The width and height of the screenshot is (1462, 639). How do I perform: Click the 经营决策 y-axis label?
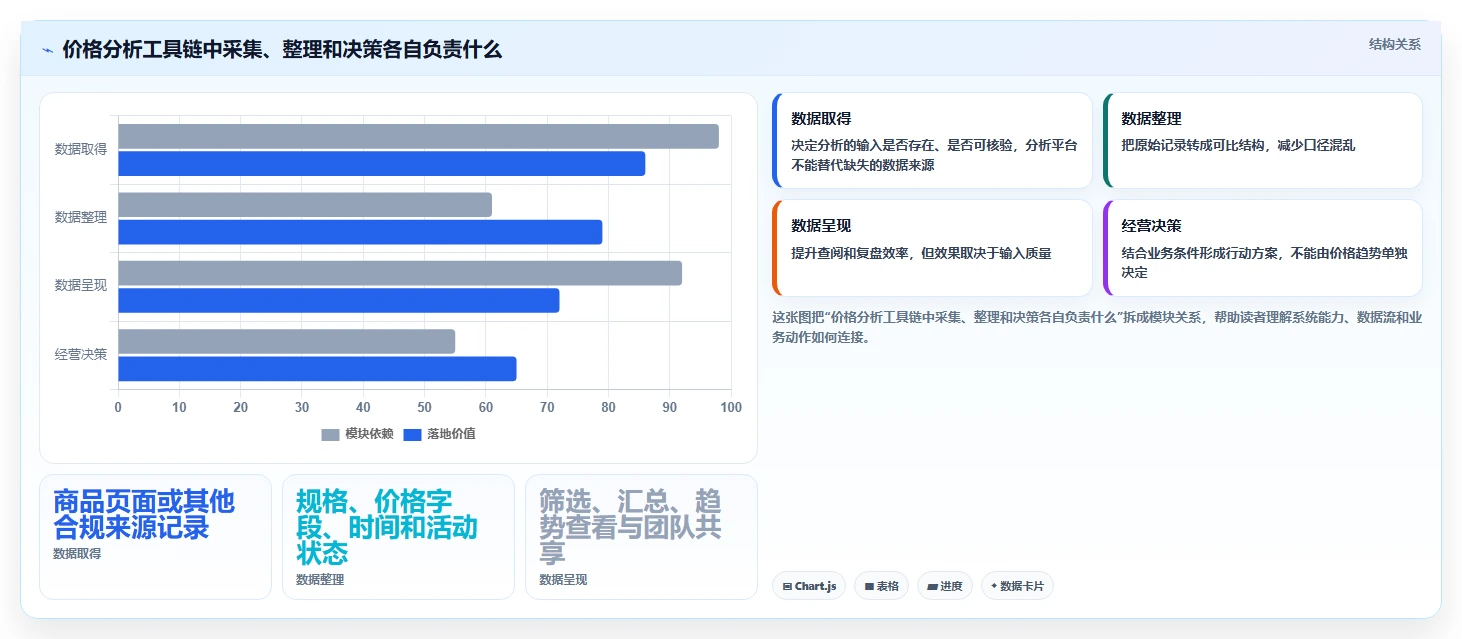click(x=81, y=354)
